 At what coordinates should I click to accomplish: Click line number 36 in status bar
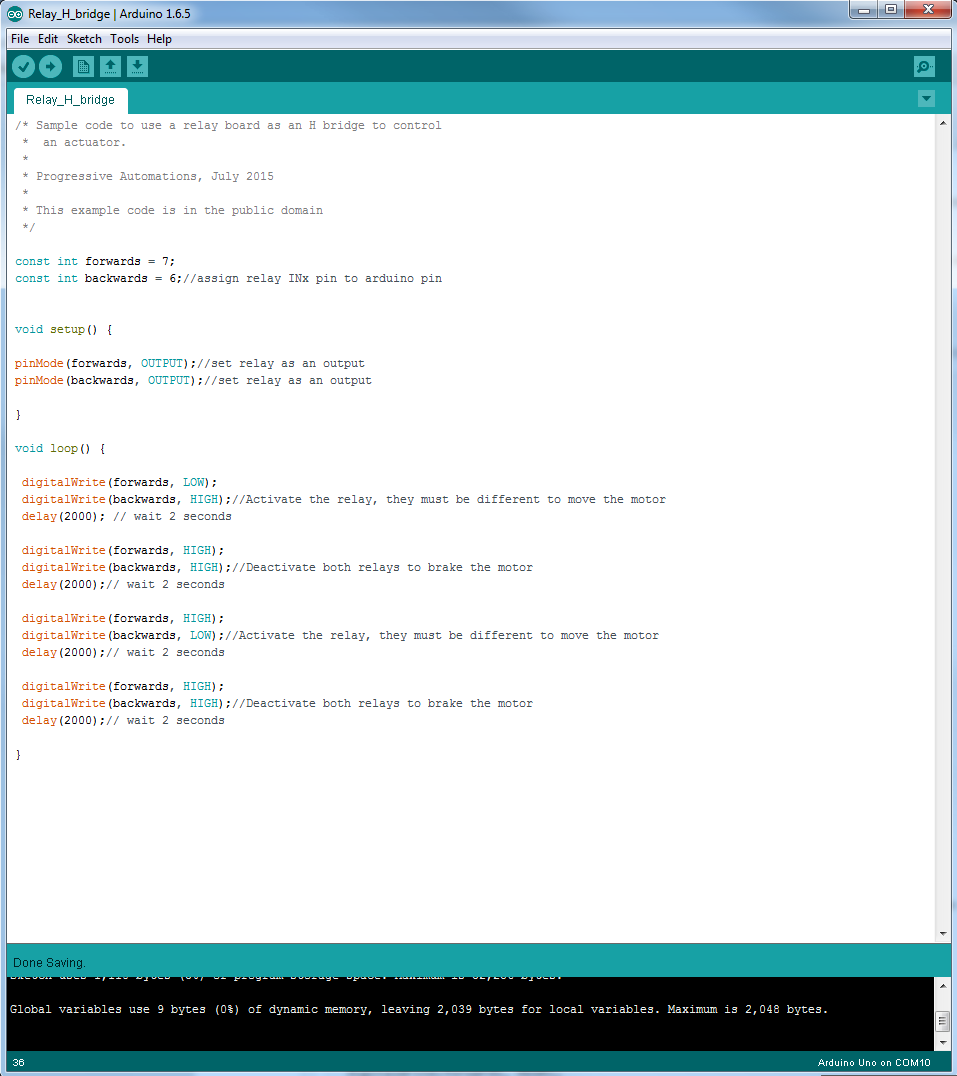19,1062
